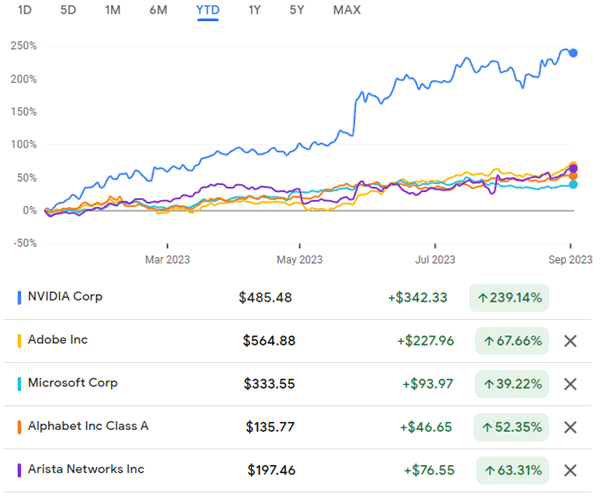Viewport: 602px width, 496px height.
Task: Click the cyan Microsoft endpoint dot on chart
Action: (x=573, y=185)
